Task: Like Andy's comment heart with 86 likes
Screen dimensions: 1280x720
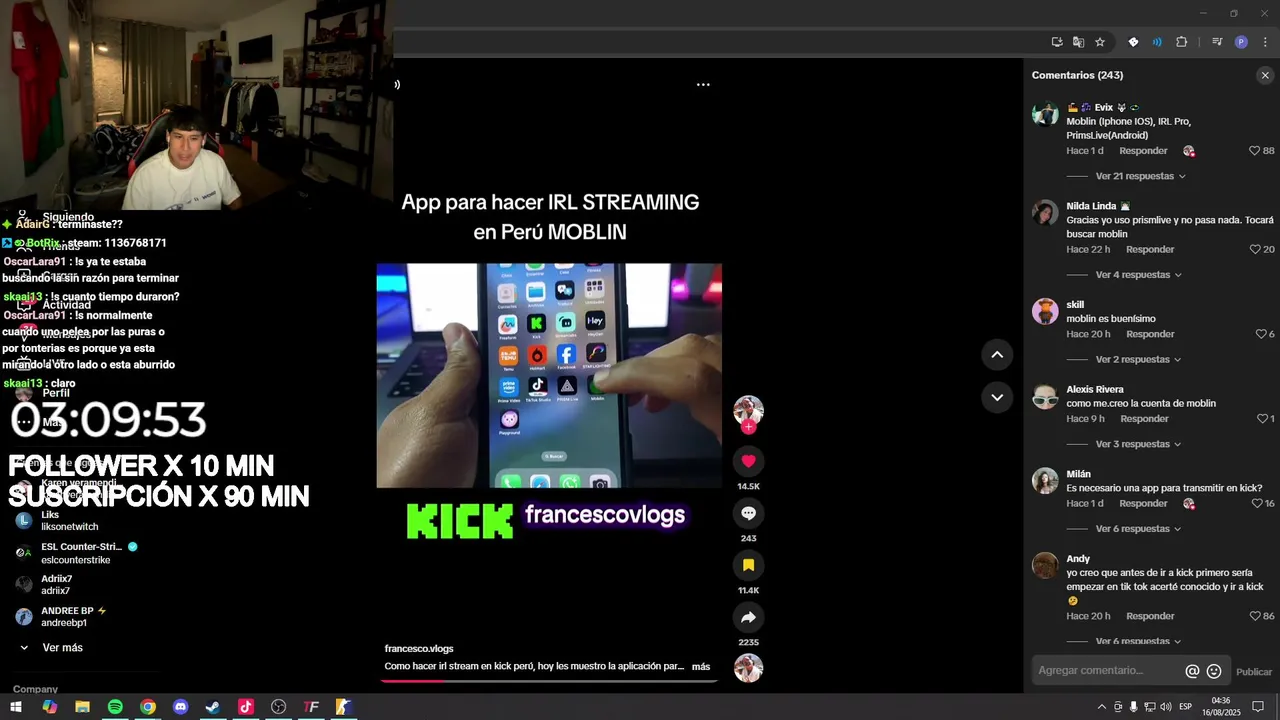Action: (1254, 616)
